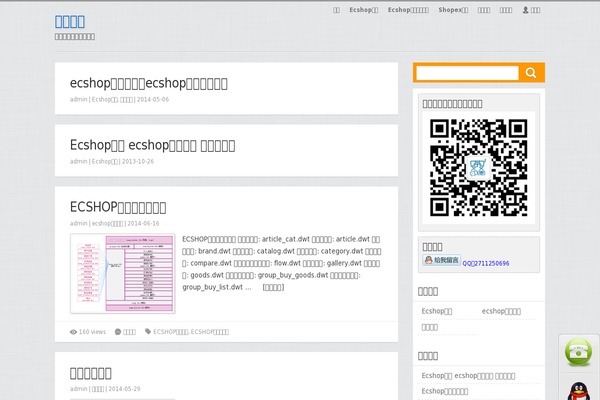
Task: Open the Shopex item in top navigation
Action: click(x=453, y=10)
